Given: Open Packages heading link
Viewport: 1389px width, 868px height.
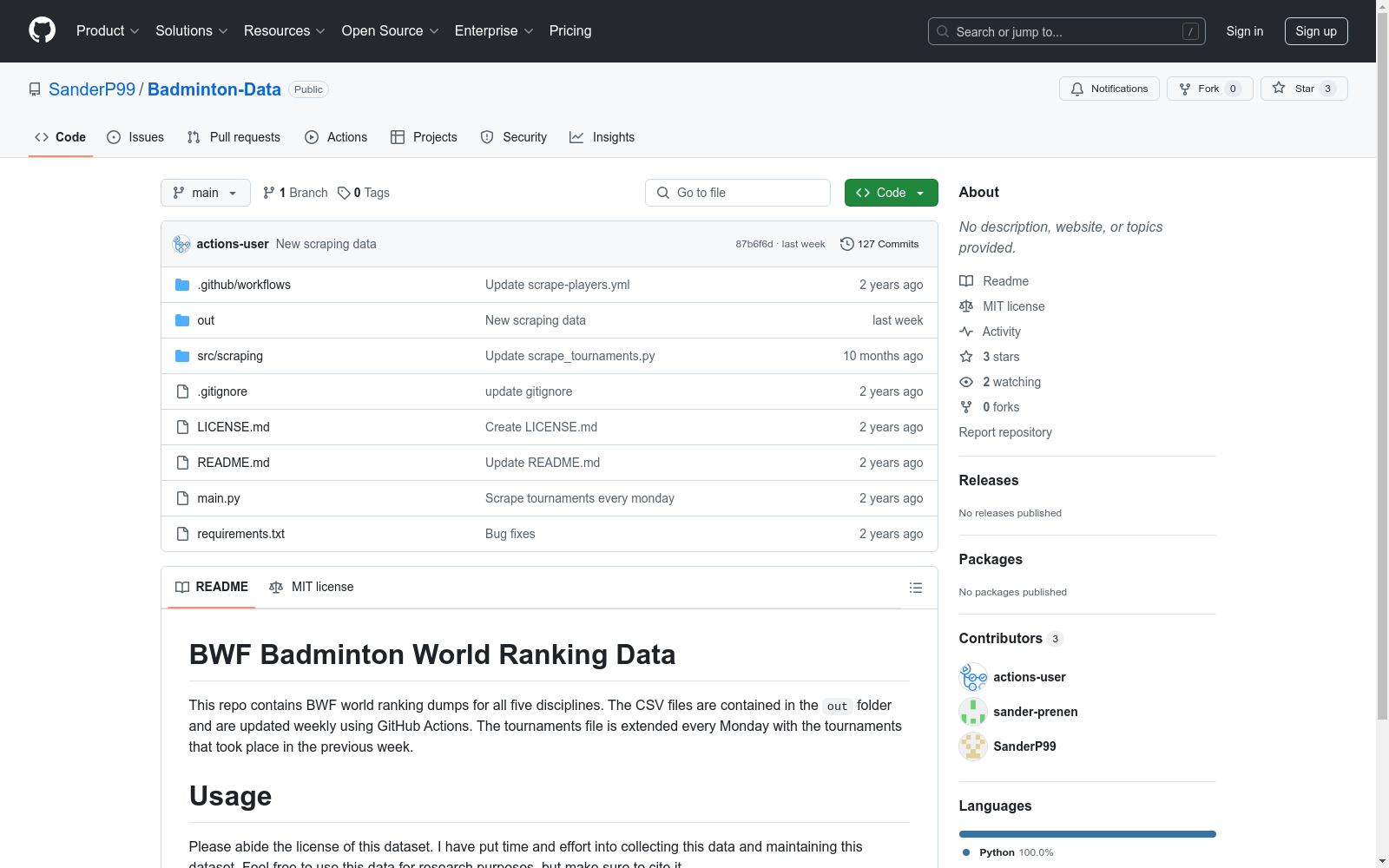Looking at the screenshot, I should 991,559.
